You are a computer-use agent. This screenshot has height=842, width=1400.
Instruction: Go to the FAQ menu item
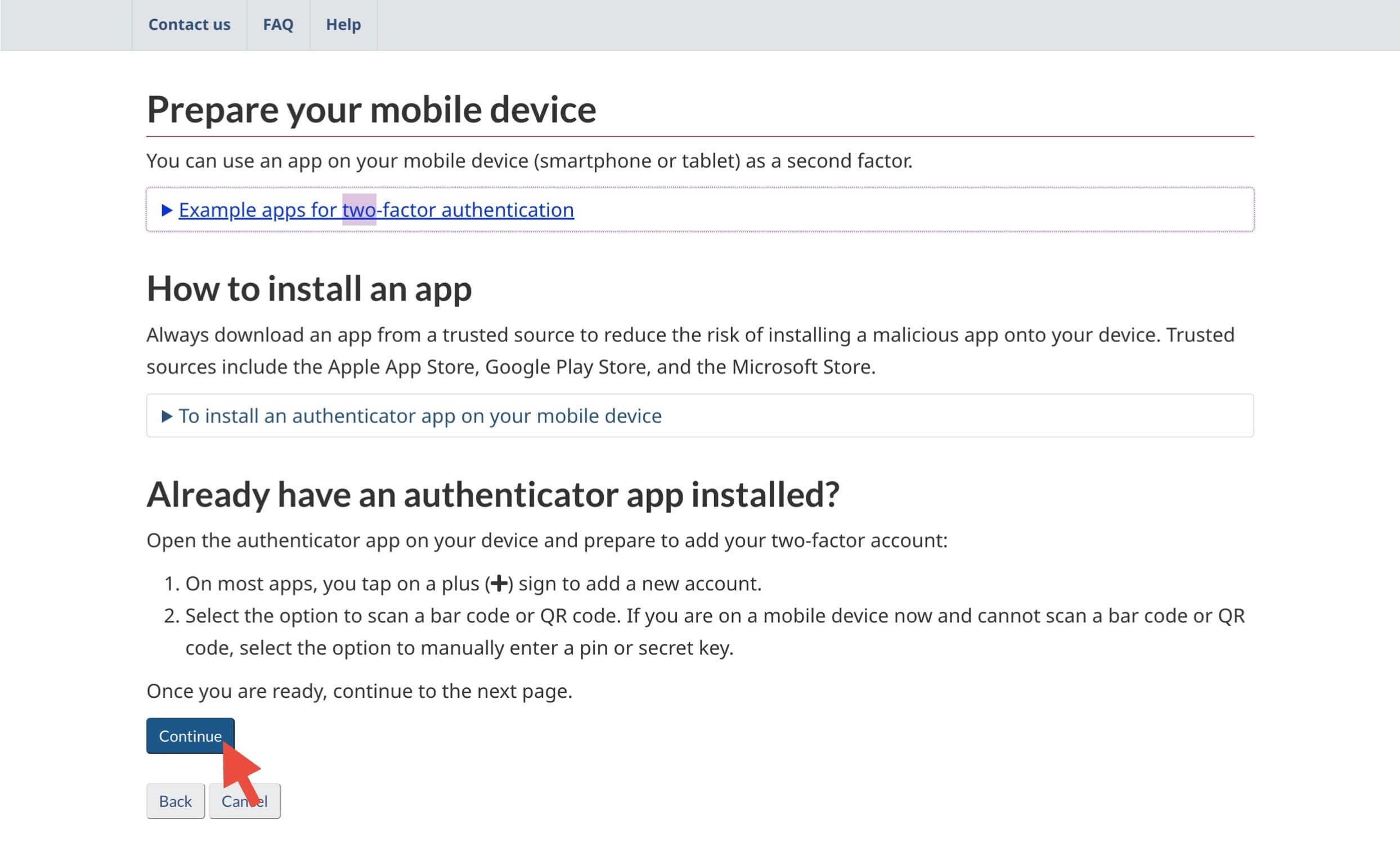pyautogui.click(x=278, y=24)
